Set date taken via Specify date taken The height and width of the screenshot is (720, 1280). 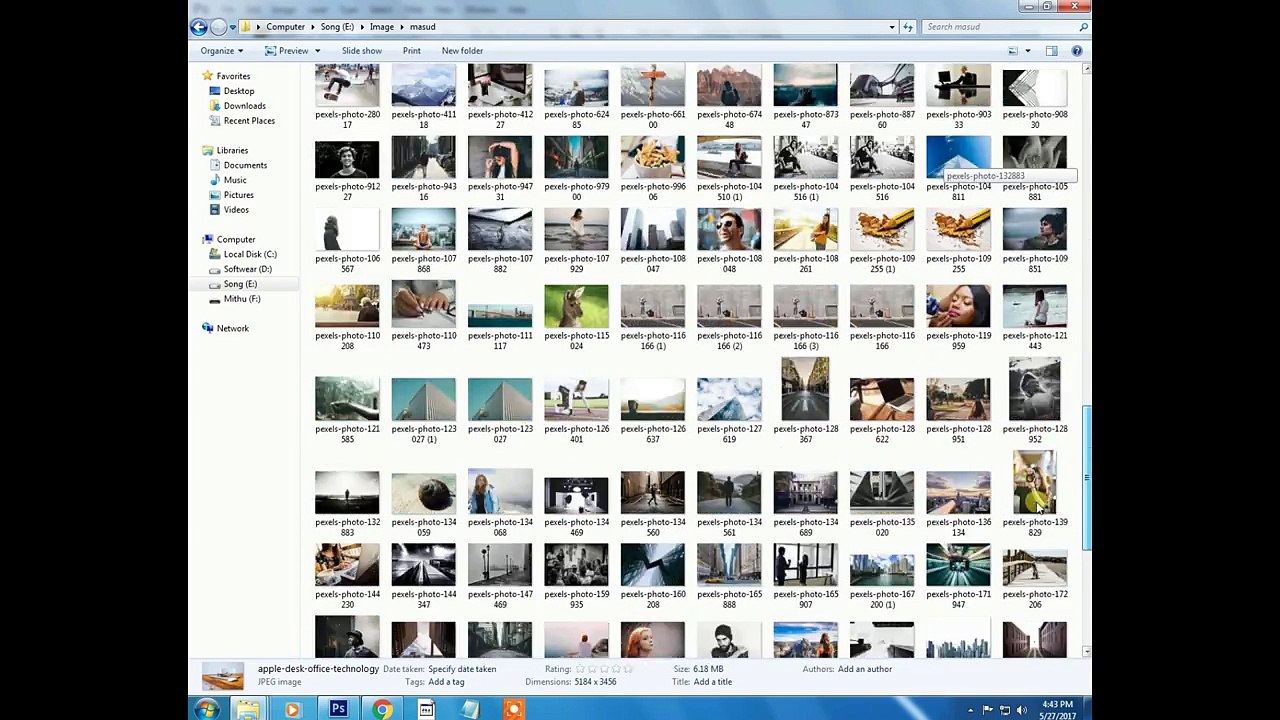(x=462, y=669)
